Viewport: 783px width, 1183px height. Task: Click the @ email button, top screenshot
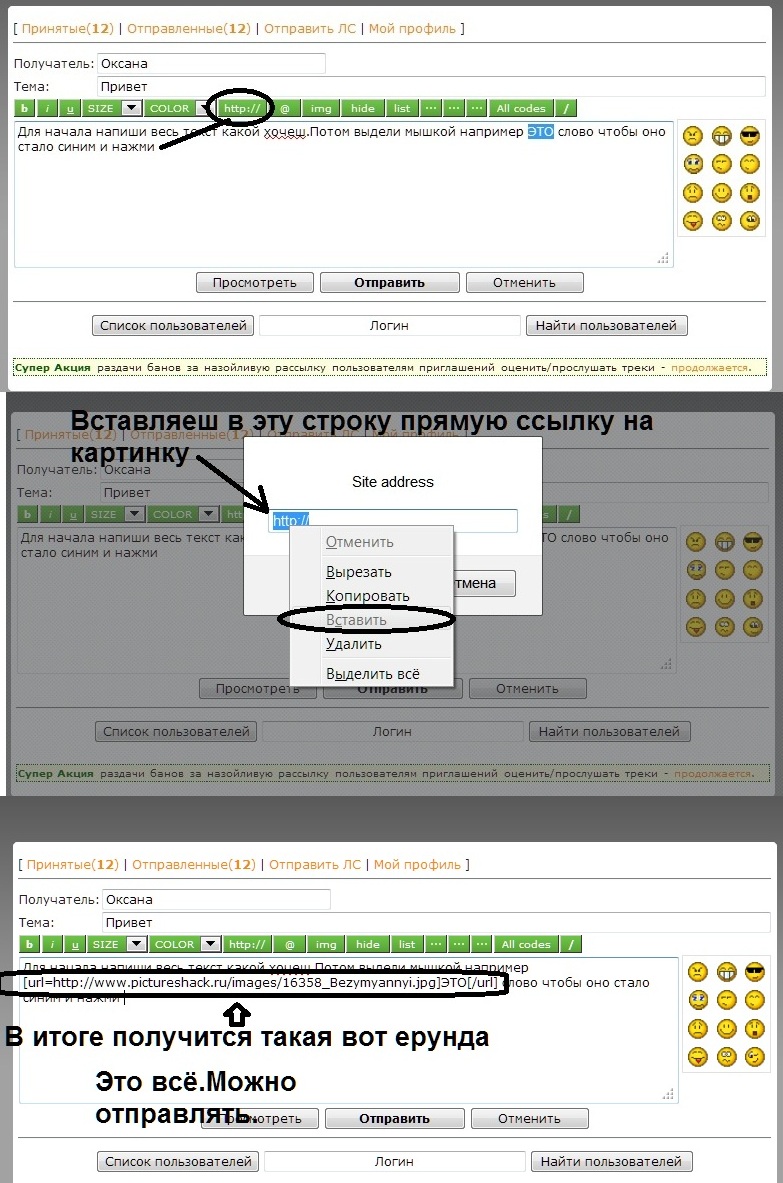[285, 109]
